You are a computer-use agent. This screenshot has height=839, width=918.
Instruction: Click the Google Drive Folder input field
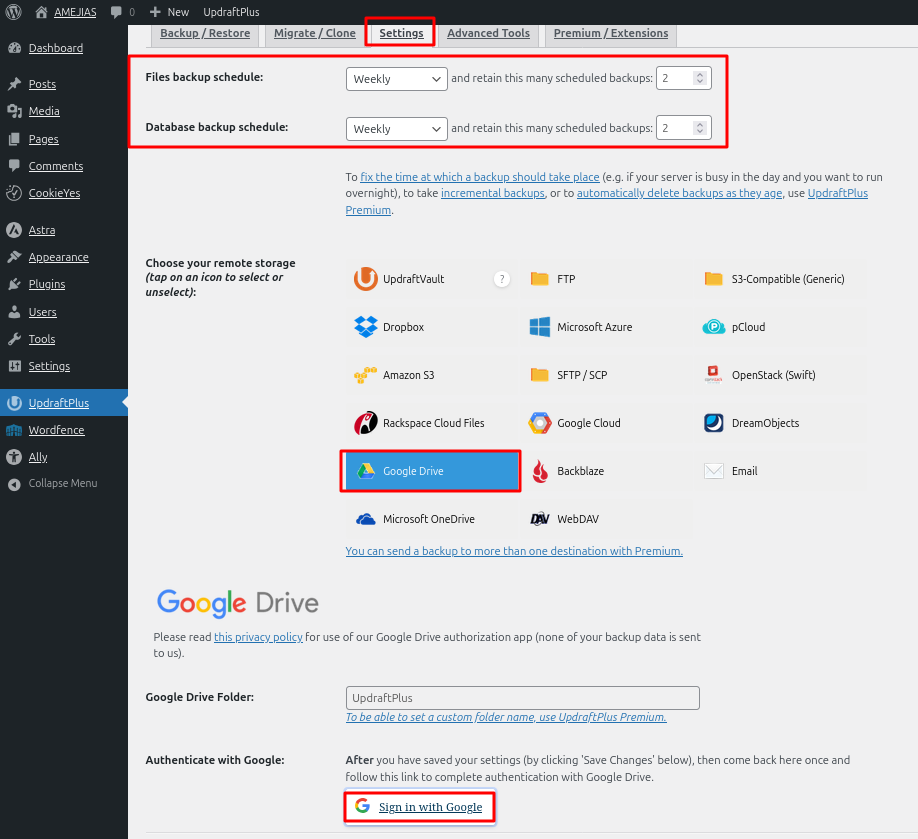coord(522,698)
